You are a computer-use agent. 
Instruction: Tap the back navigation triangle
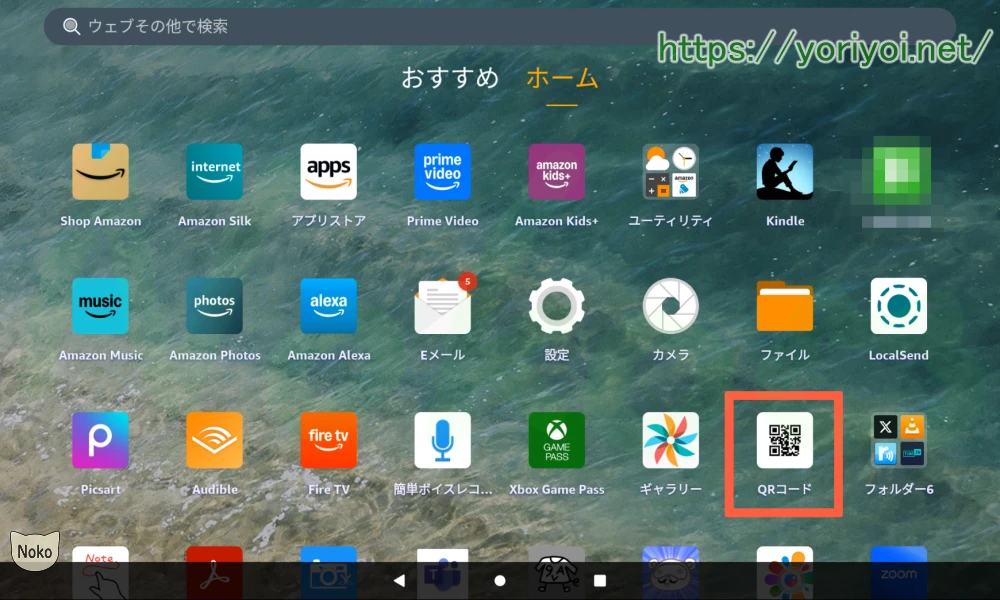(x=399, y=580)
